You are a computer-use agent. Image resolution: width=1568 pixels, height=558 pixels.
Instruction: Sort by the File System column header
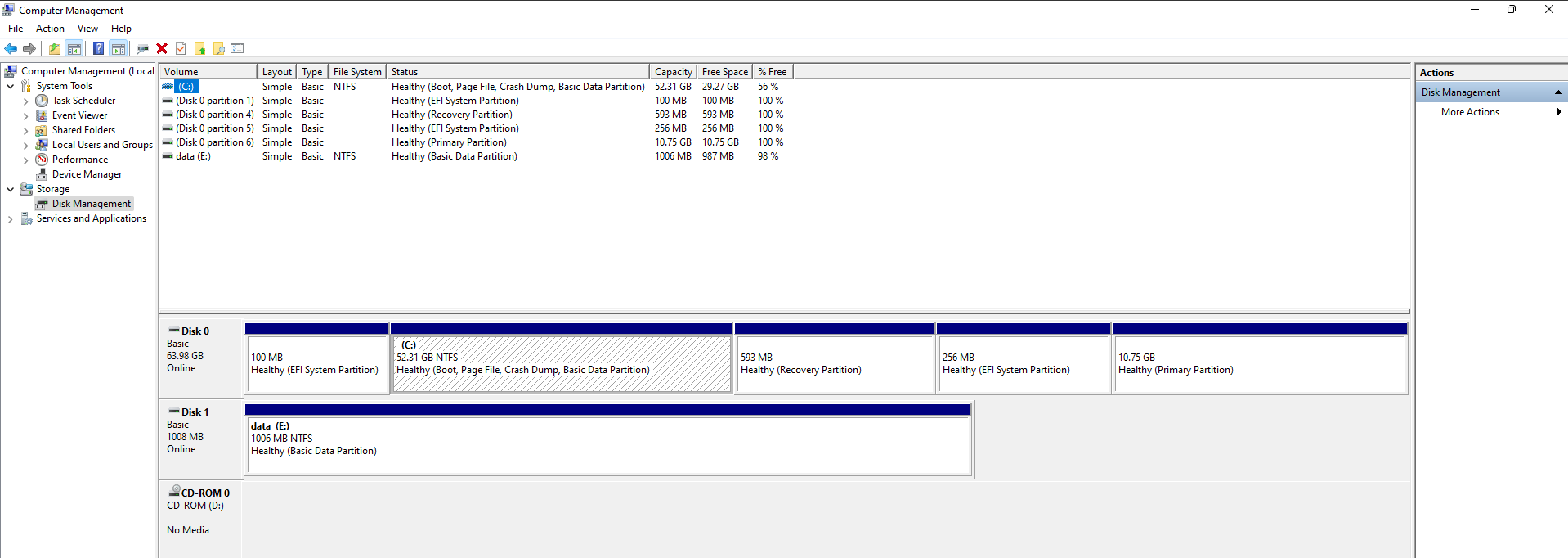tap(357, 72)
